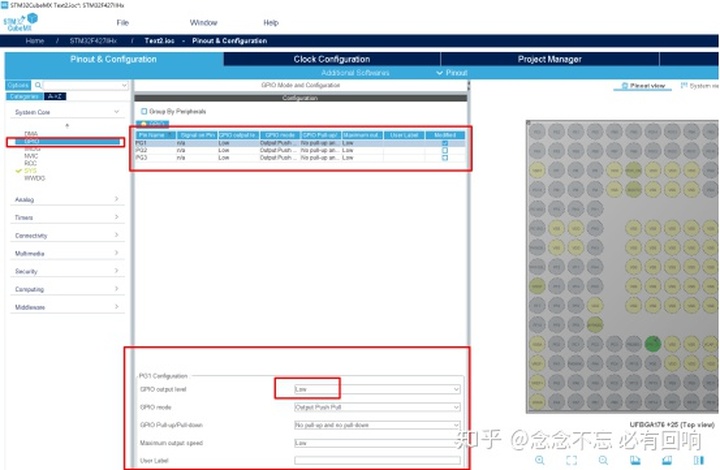Select the A->Z sorting tab

pos(55,96)
